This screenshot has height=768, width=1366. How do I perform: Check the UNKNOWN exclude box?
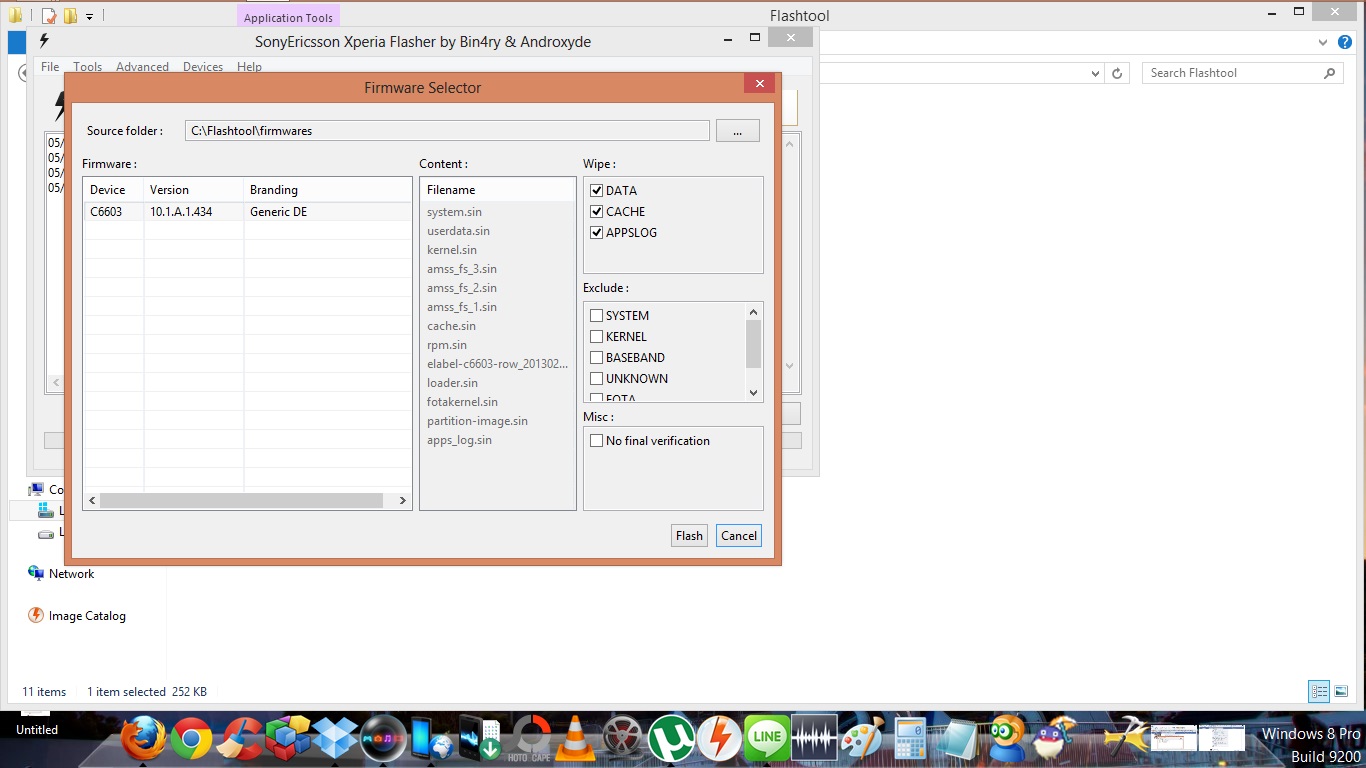(597, 378)
